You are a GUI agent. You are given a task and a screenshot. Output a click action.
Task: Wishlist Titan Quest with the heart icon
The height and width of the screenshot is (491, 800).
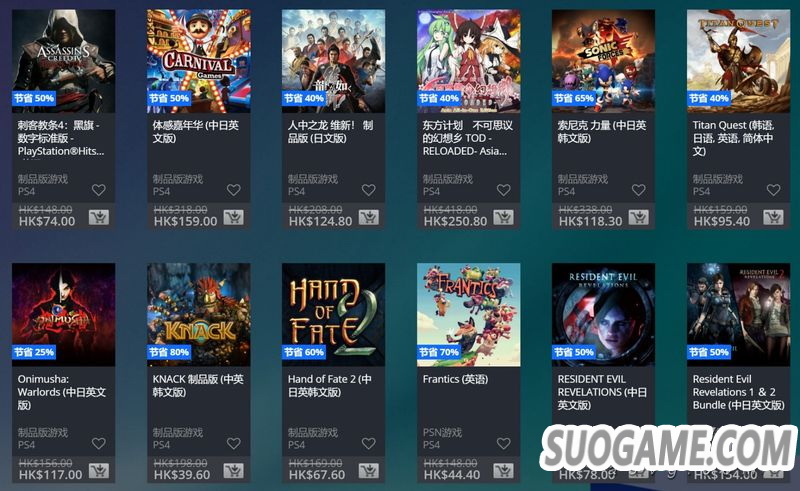click(x=773, y=190)
